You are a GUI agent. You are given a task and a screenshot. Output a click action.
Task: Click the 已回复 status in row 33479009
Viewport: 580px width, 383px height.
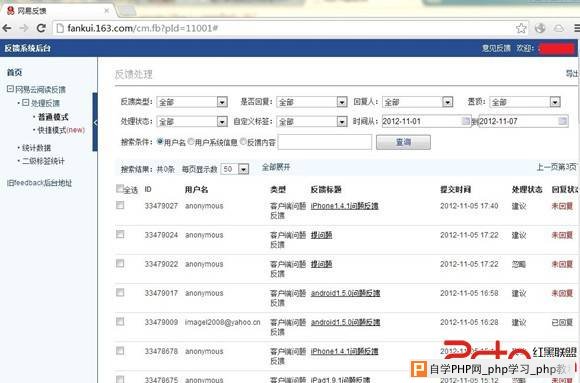(x=562, y=322)
